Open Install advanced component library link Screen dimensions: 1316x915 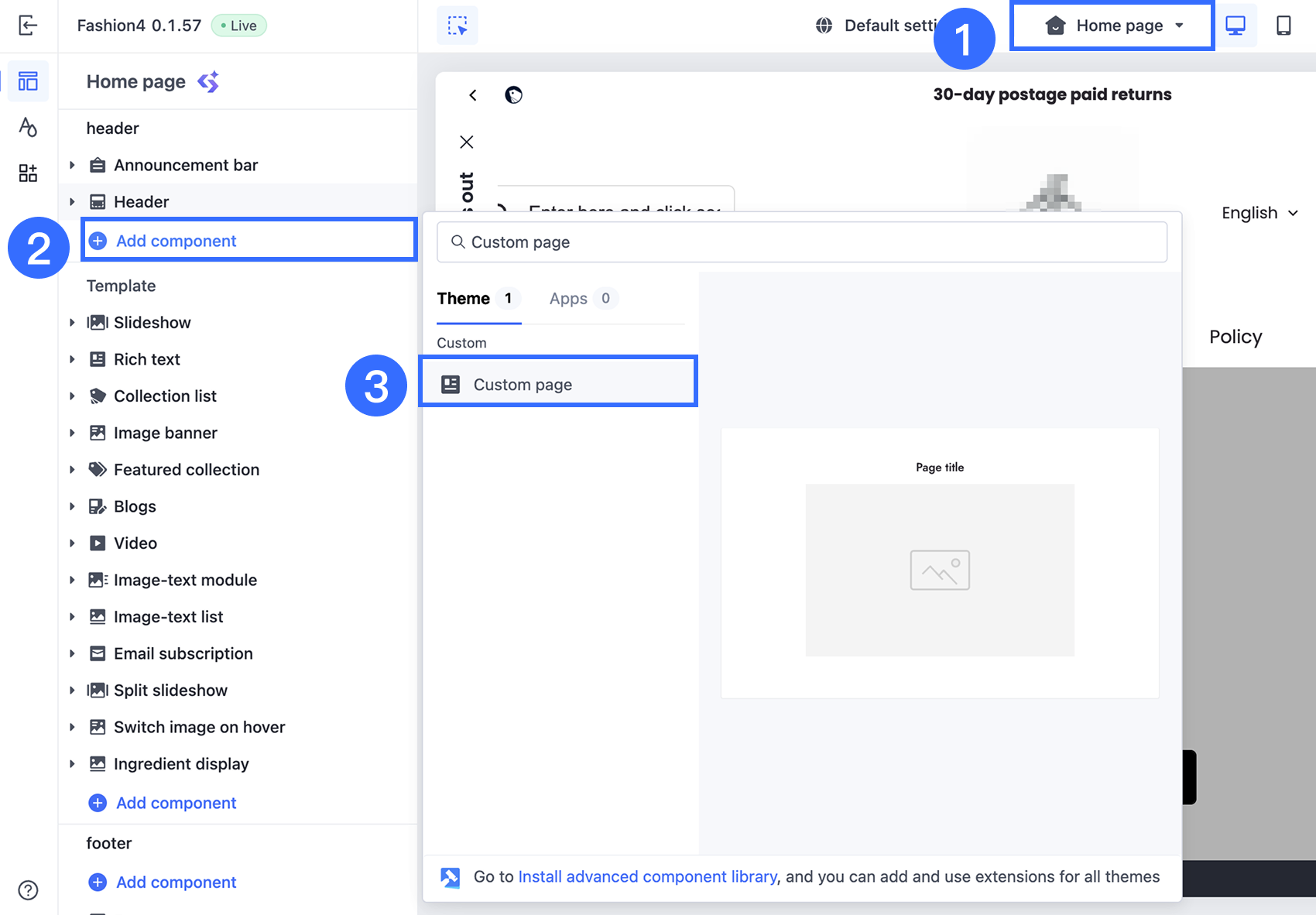[x=647, y=876]
